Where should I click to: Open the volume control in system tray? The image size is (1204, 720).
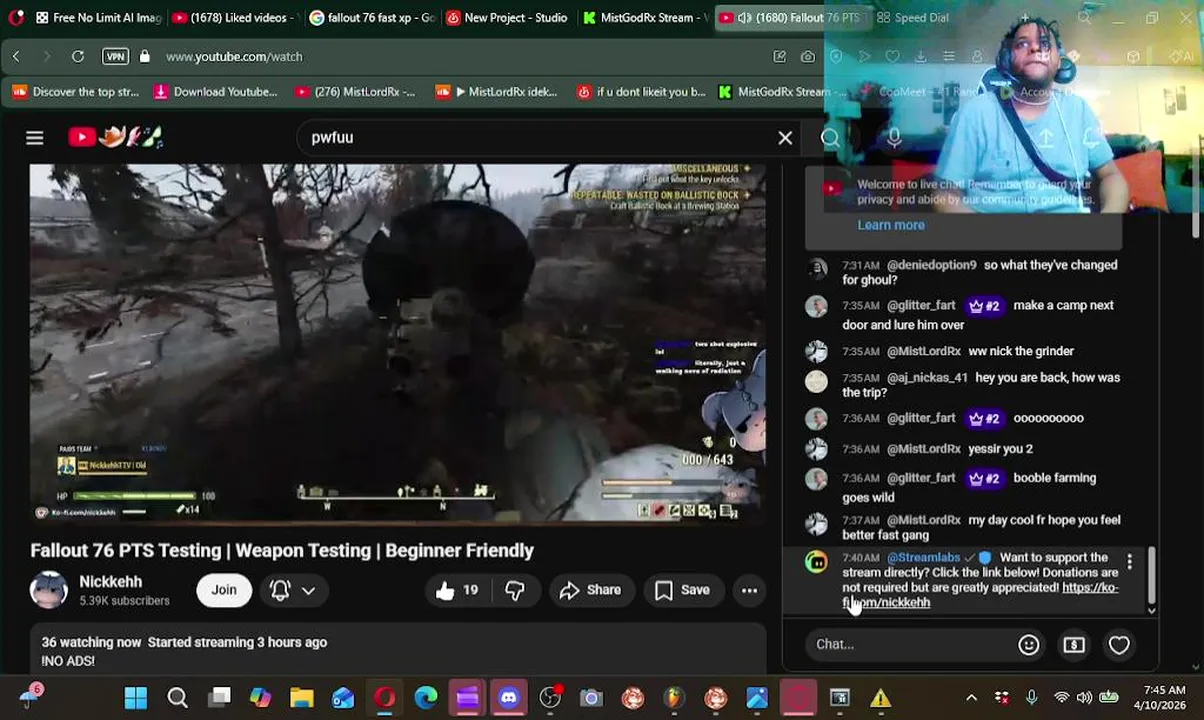click(x=1084, y=698)
